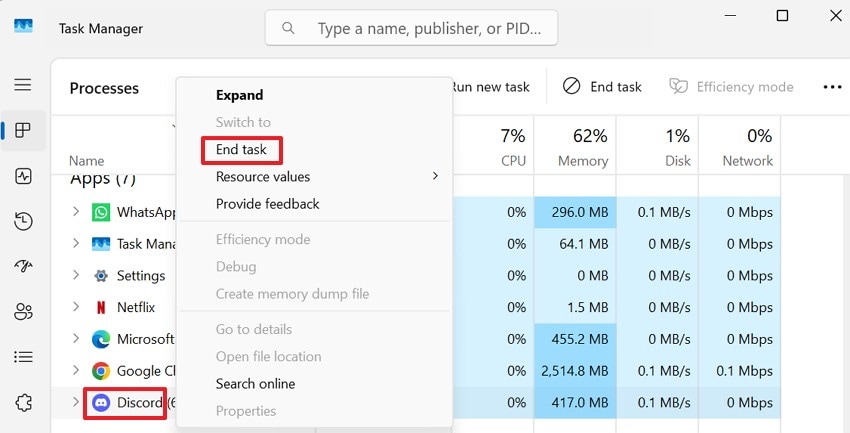Click the 455.2 MB memory cell
The width and height of the screenshot is (850, 433).
[575, 339]
